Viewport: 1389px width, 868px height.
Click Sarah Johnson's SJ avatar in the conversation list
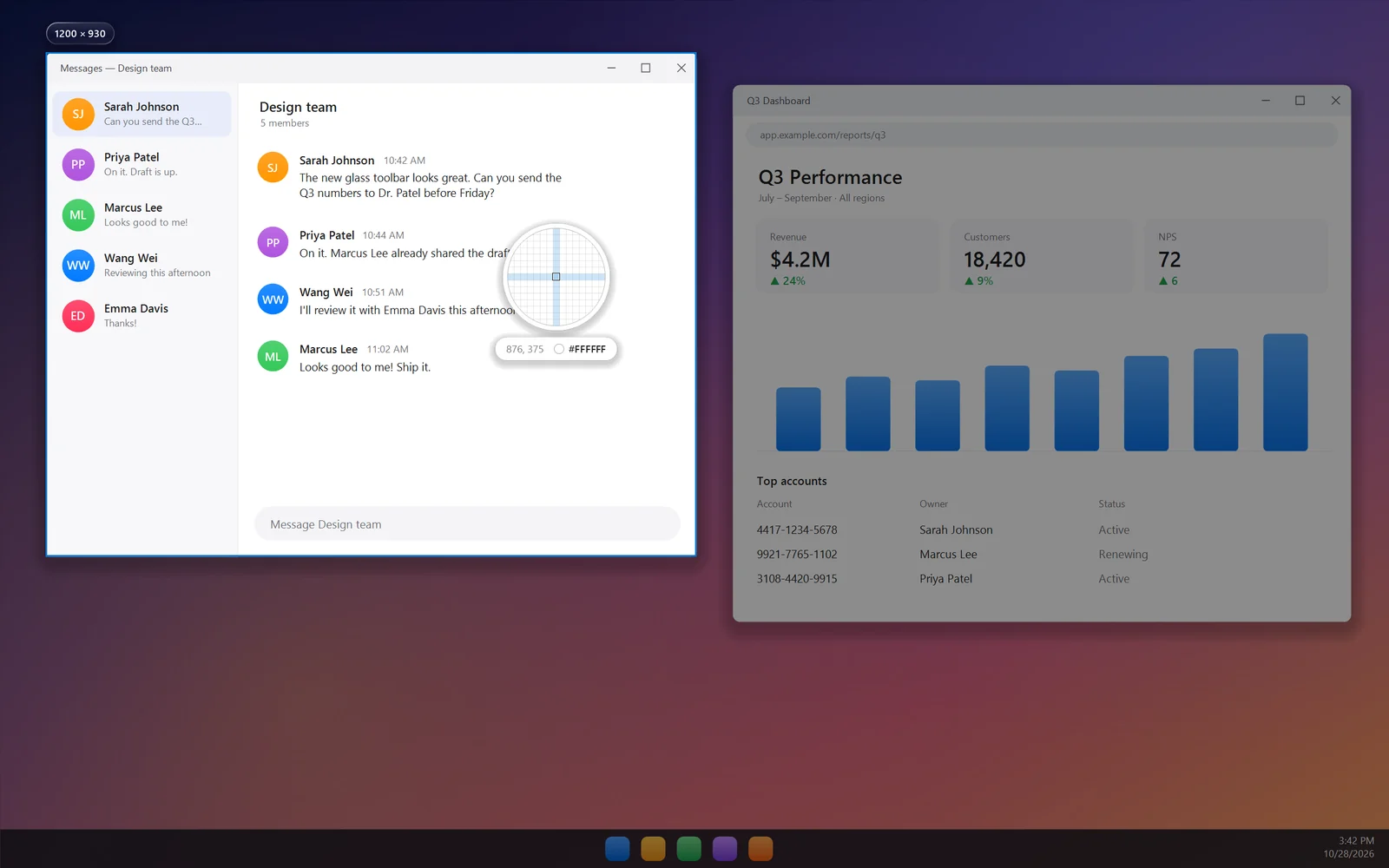click(x=78, y=114)
